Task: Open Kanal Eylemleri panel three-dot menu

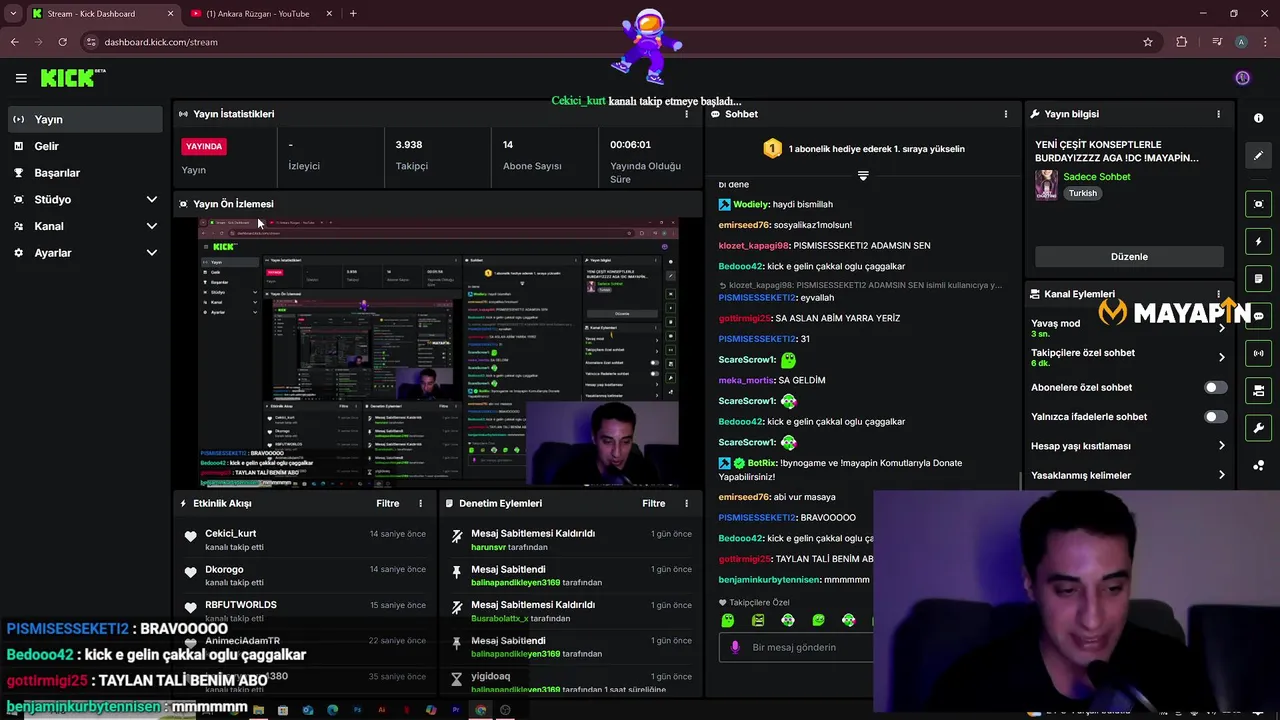Action: (x=1218, y=294)
